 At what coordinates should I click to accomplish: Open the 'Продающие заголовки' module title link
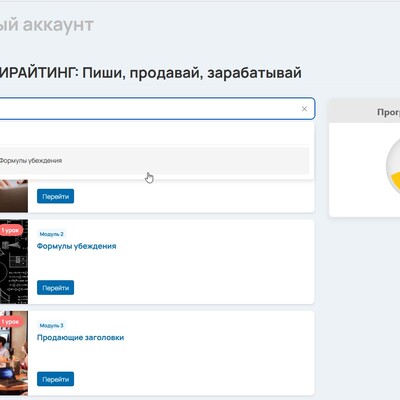pyautogui.click(x=80, y=338)
